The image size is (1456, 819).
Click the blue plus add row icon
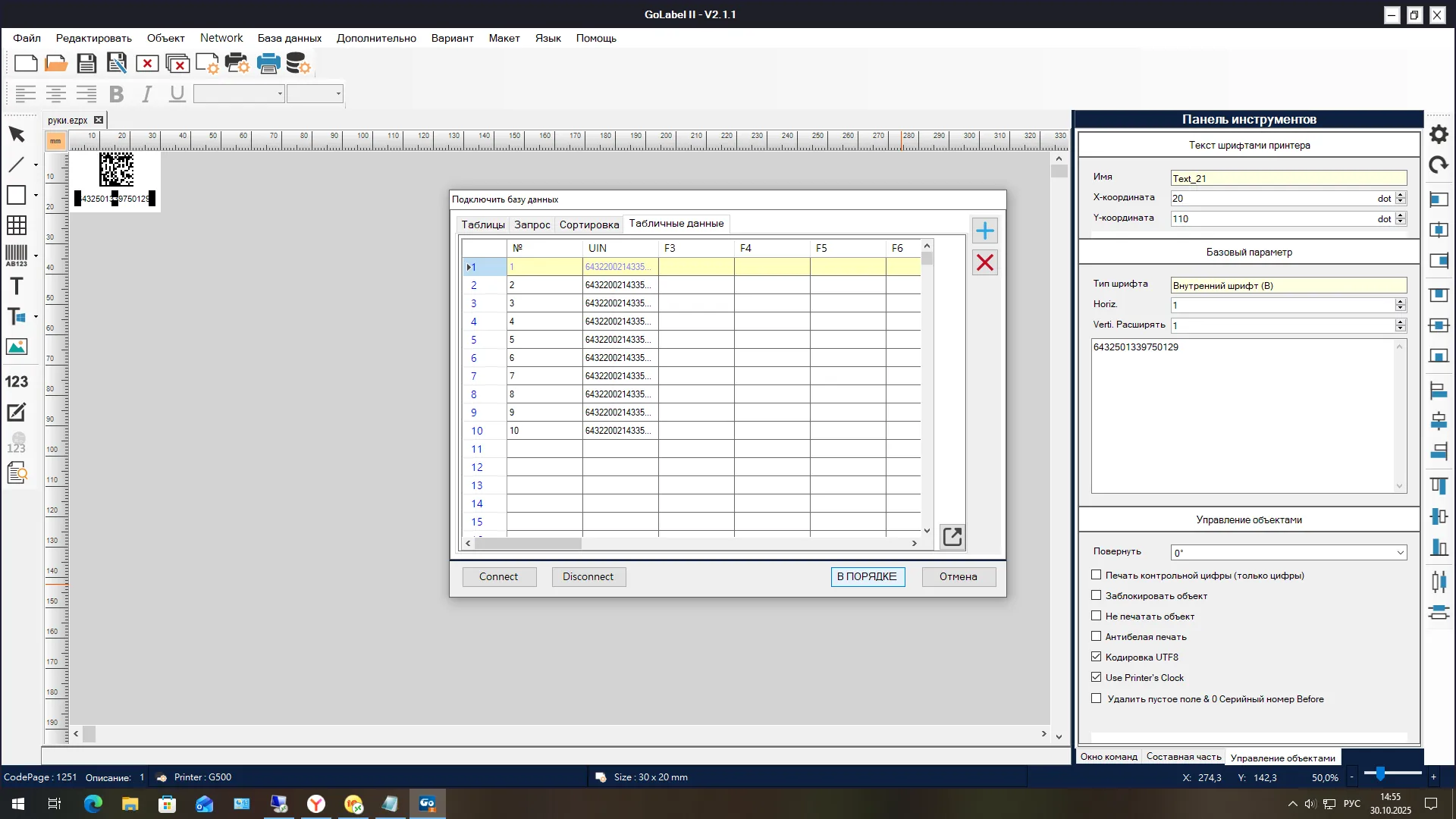[x=984, y=231]
